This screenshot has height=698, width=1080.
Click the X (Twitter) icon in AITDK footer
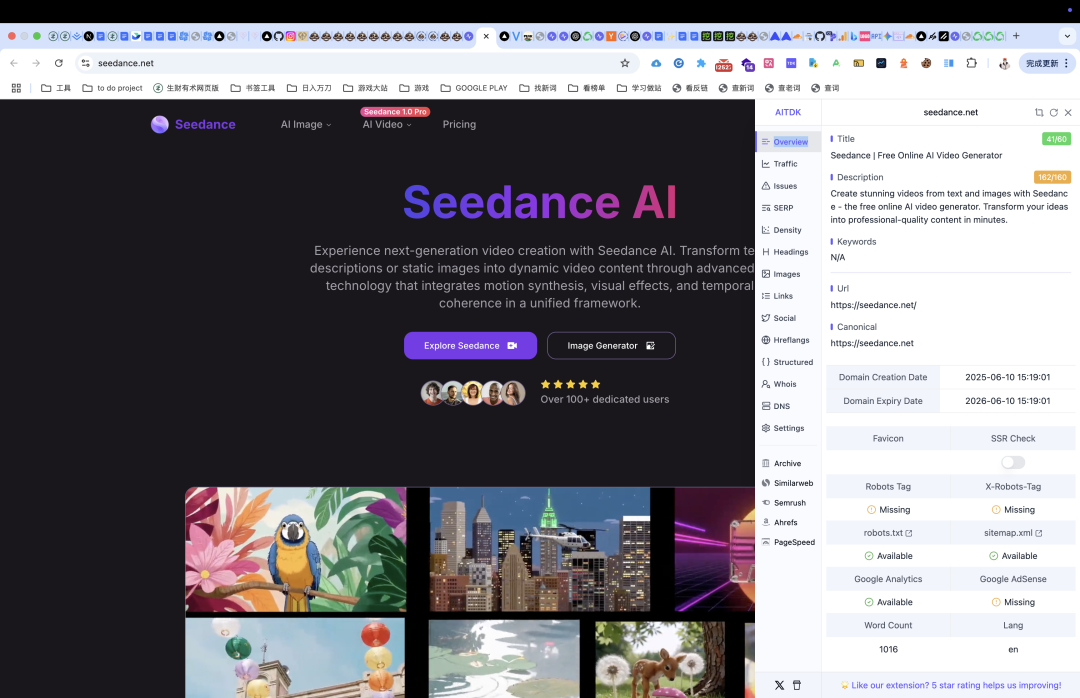pos(779,686)
